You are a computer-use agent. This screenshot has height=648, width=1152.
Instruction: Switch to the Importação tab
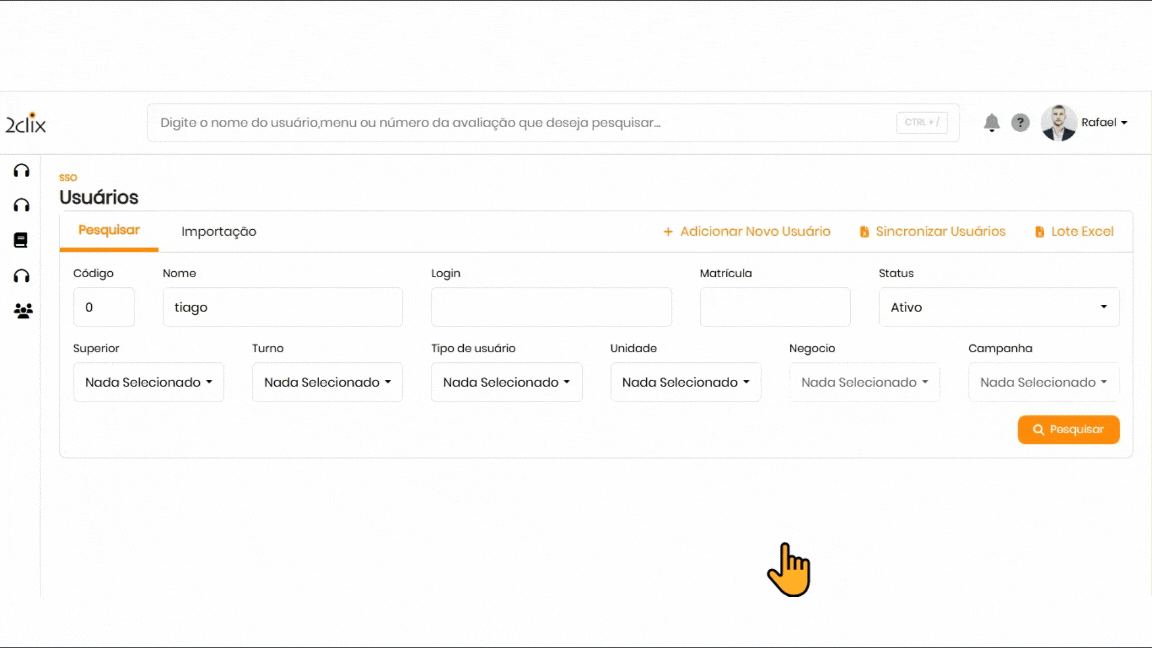click(219, 232)
